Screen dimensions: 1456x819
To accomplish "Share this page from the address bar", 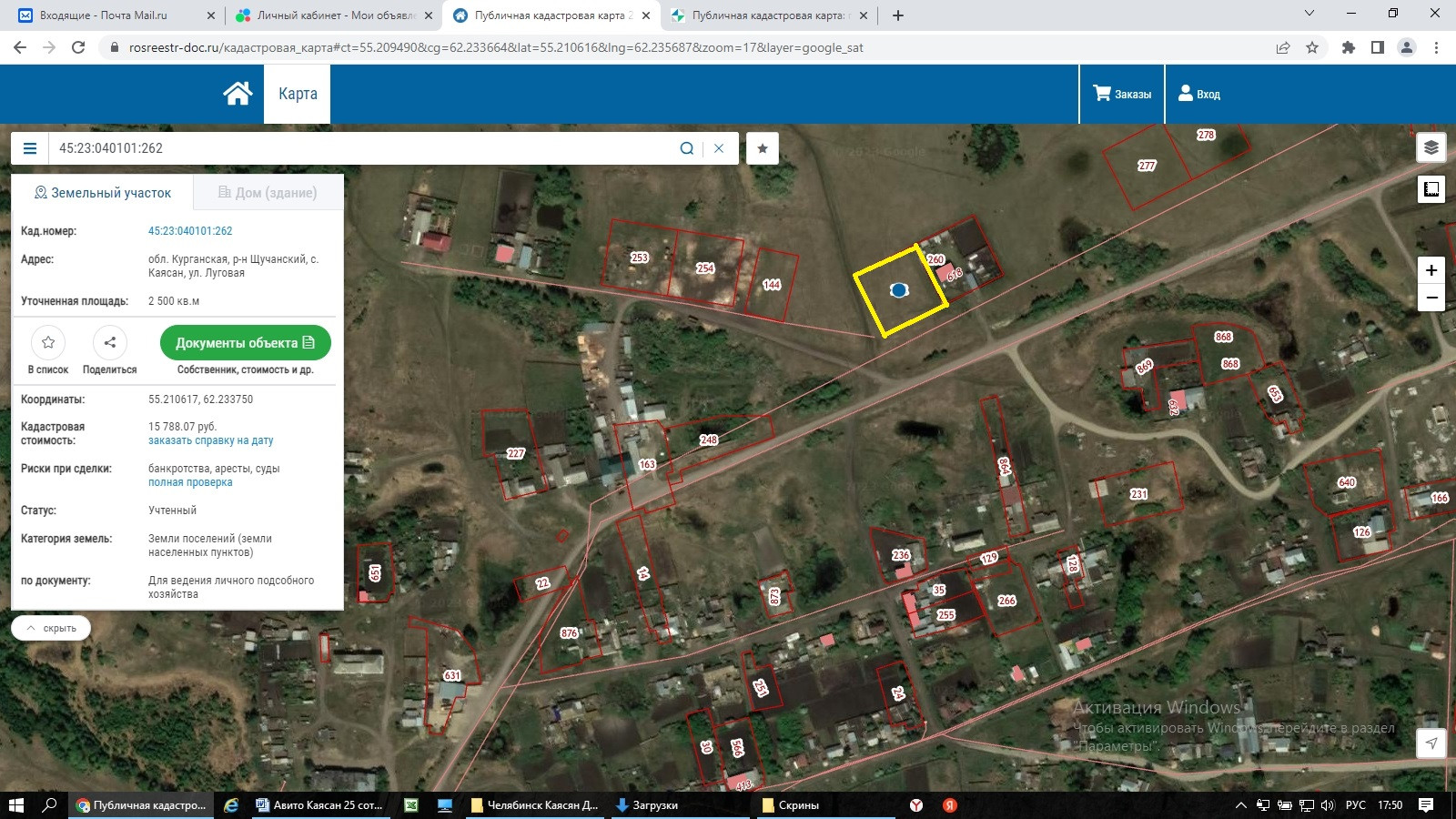I will point(1283,47).
